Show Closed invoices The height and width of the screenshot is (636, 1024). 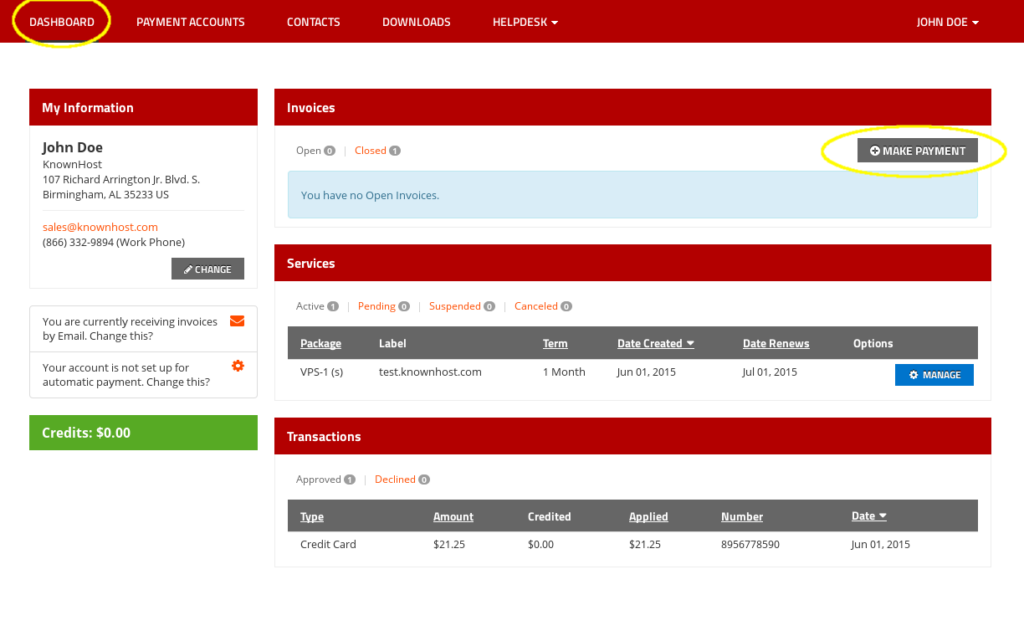(x=377, y=151)
